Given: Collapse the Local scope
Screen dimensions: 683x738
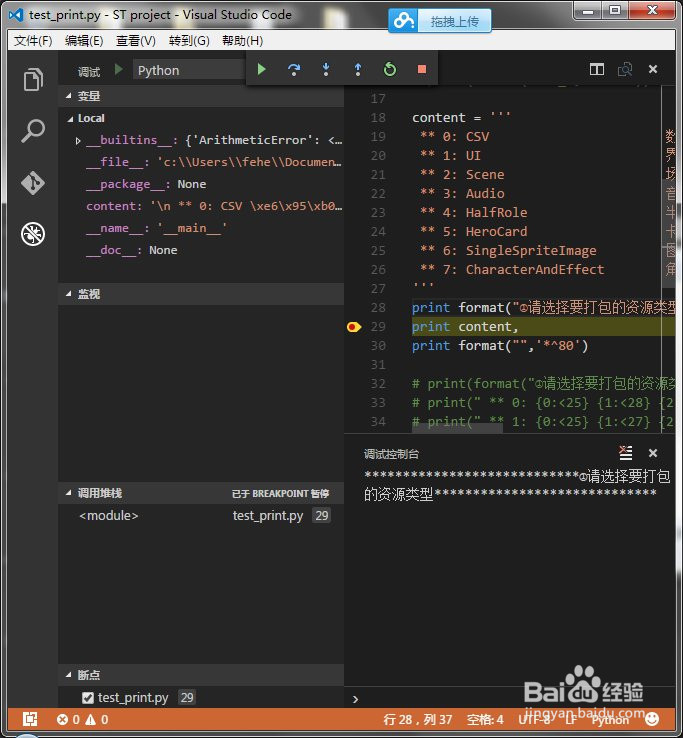Looking at the screenshot, I should 71,119.
